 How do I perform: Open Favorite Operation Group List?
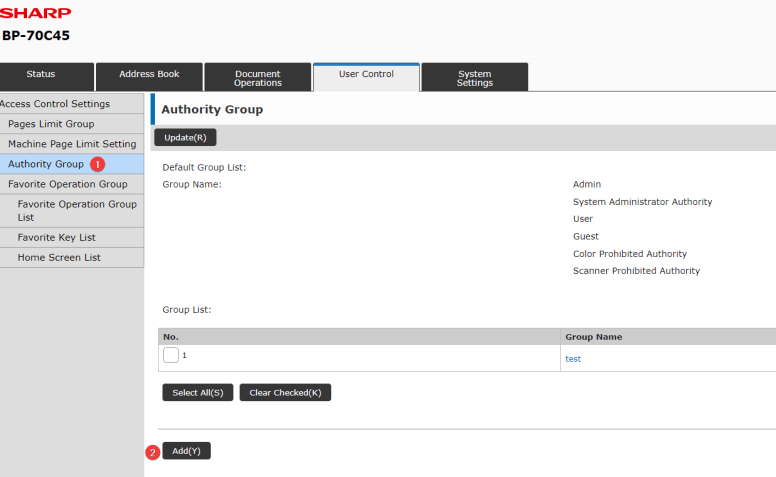tap(77, 210)
